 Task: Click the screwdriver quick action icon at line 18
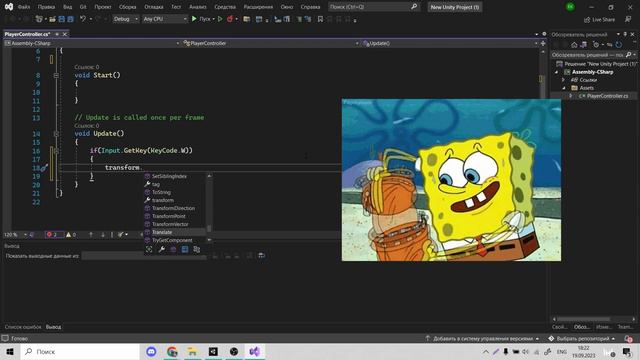click(44, 168)
